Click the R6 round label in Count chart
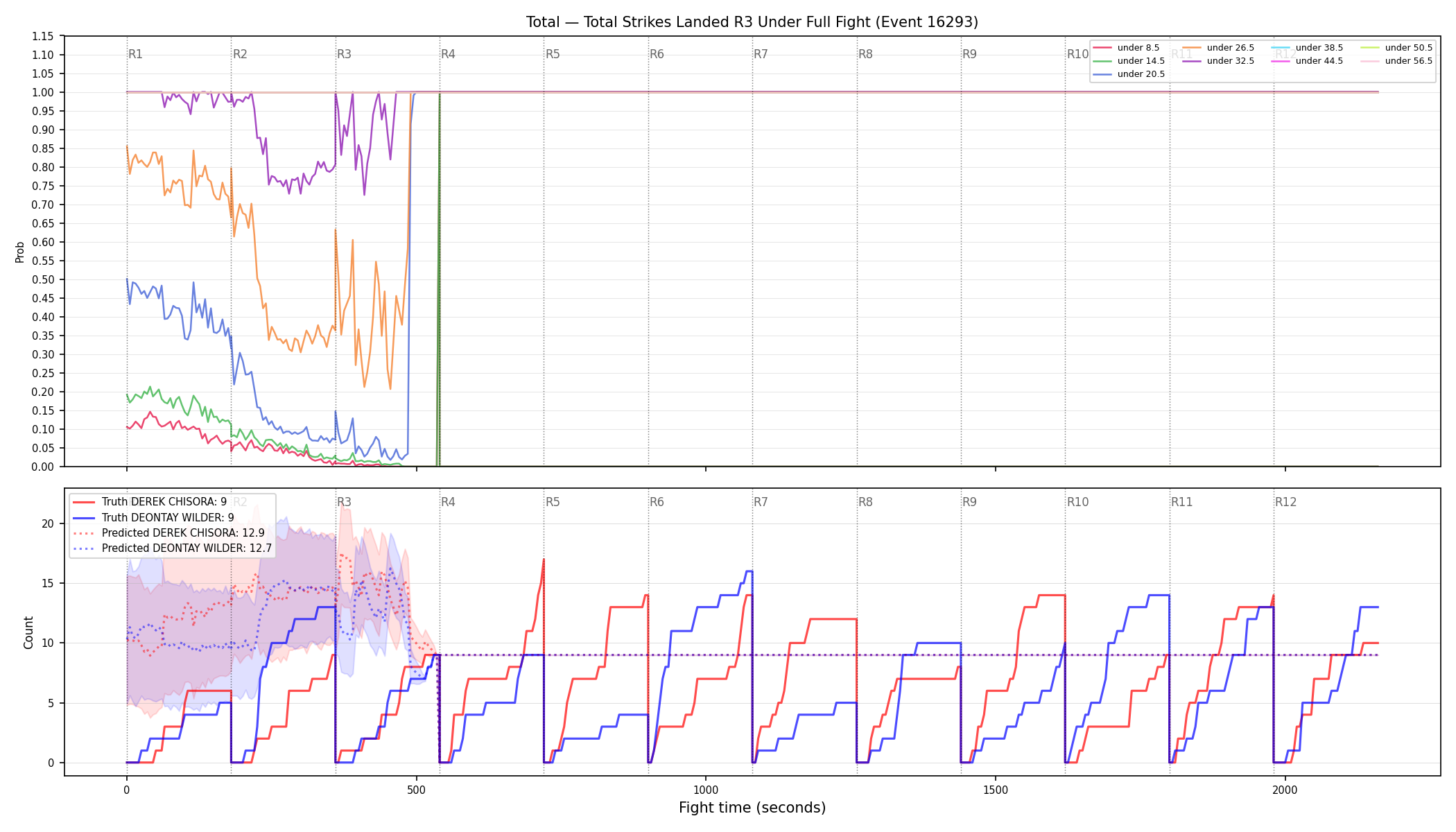Image resolution: width=1456 pixels, height=832 pixels. point(657,502)
